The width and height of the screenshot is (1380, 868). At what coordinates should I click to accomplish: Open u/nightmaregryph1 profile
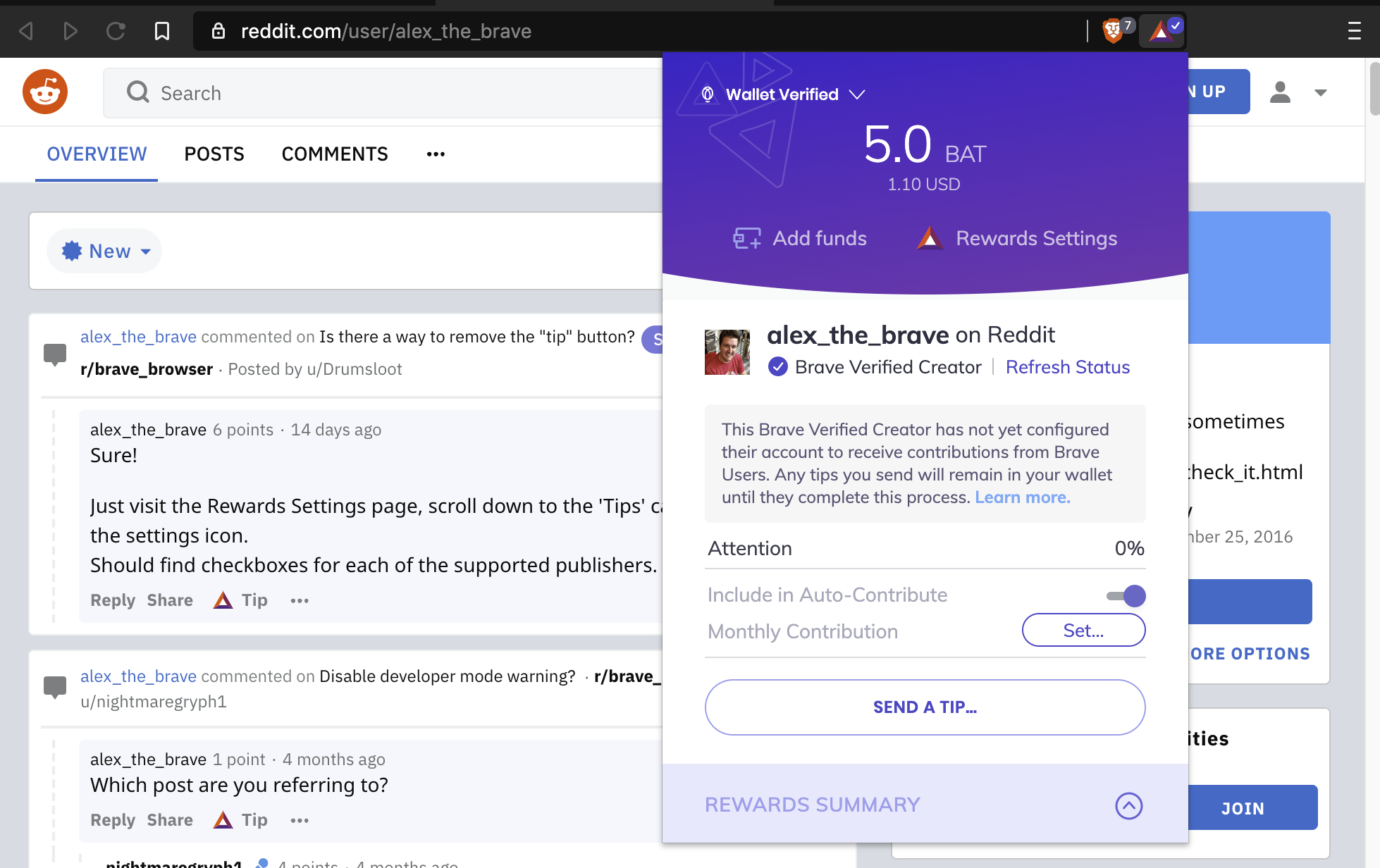pyautogui.click(x=154, y=702)
